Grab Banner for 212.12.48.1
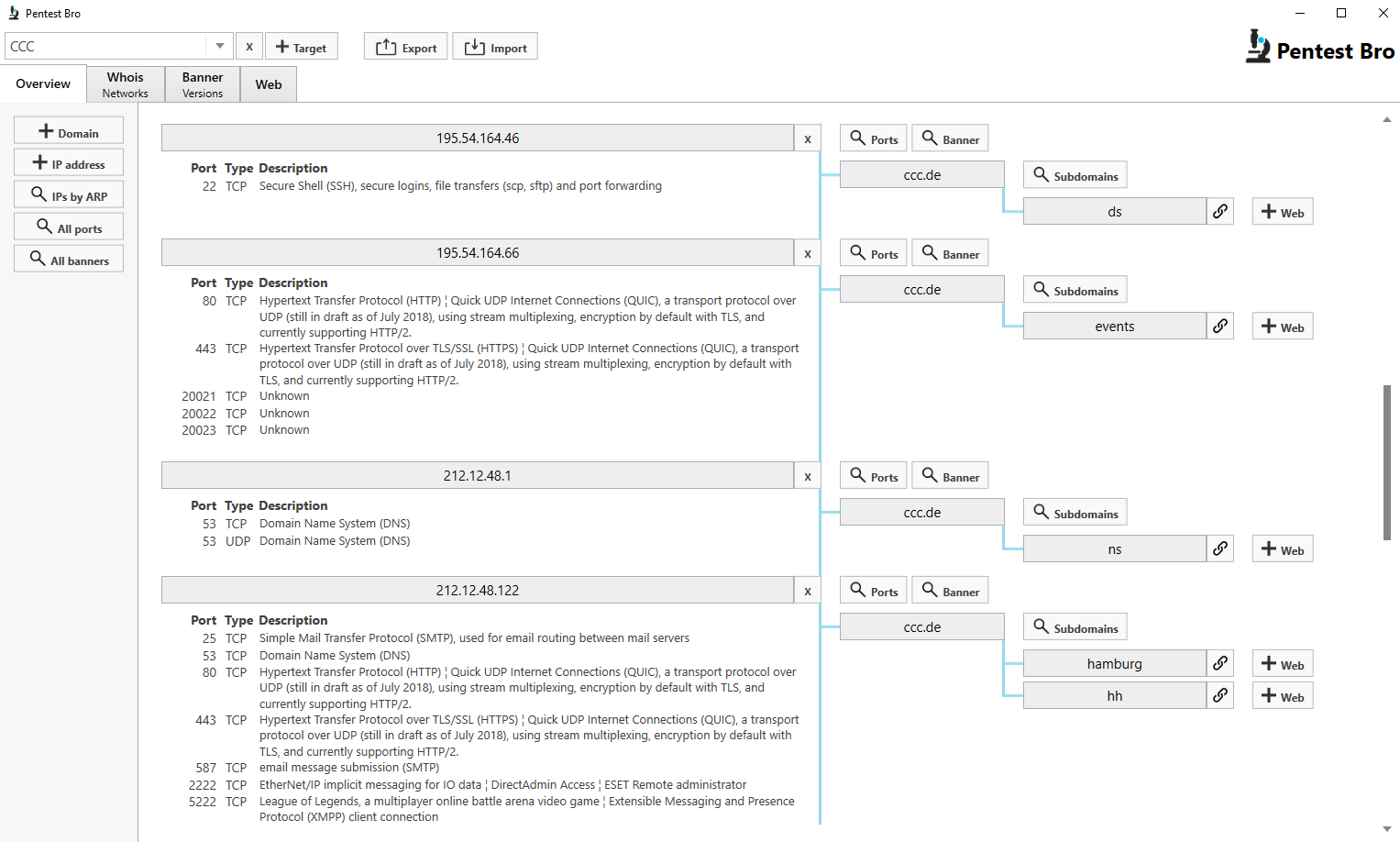 tap(951, 476)
